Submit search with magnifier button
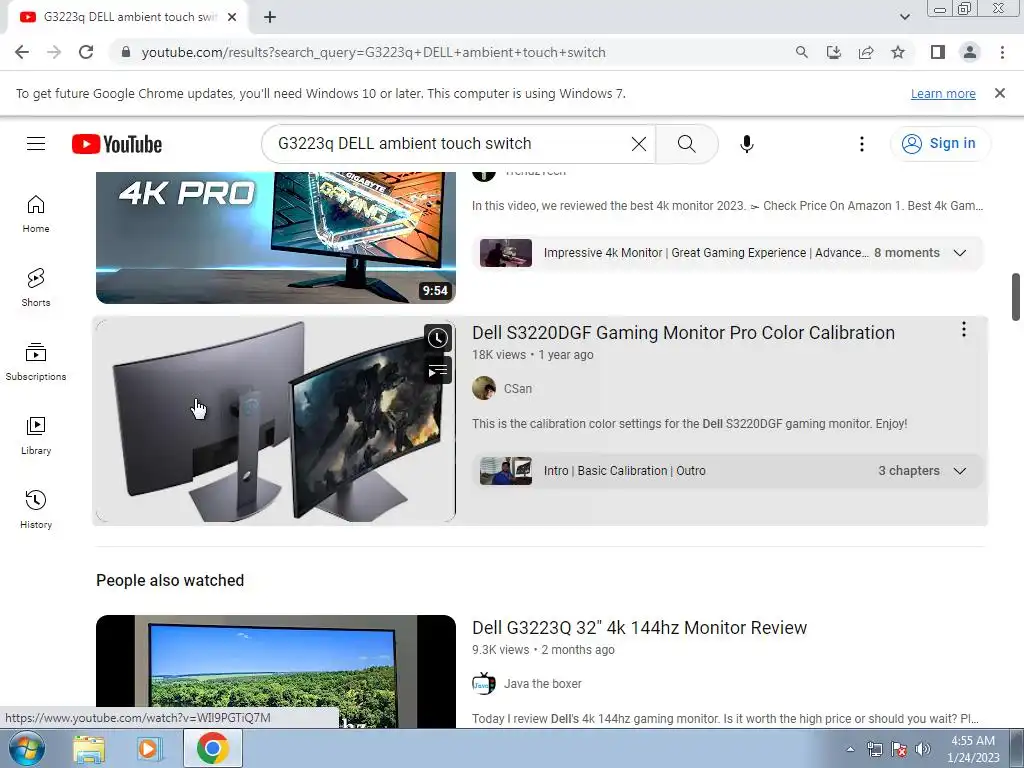The width and height of the screenshot is (1024, 768). [x=686, y=144]
